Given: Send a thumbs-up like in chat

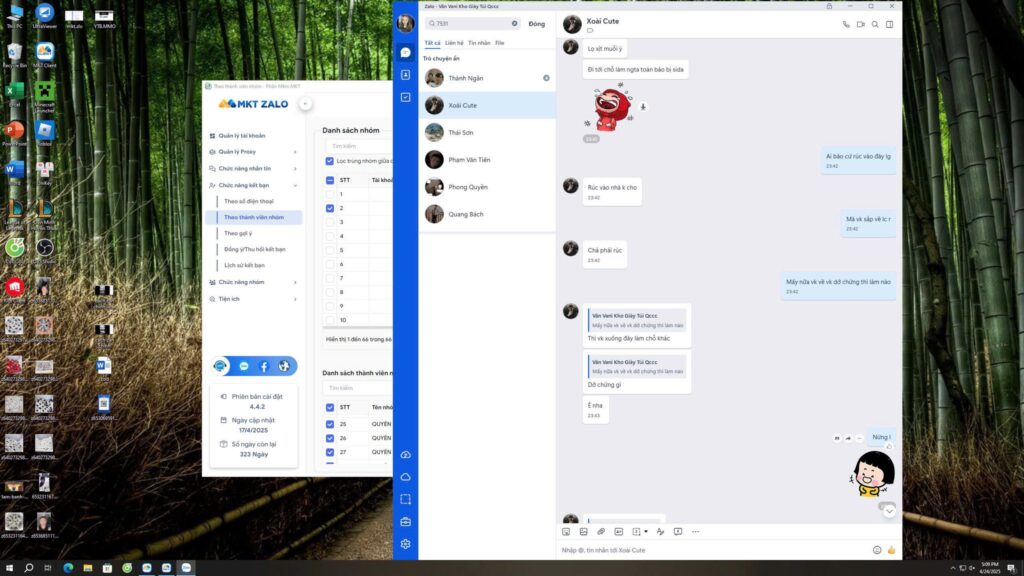Looking at the screenshot, I should [891, 550].
